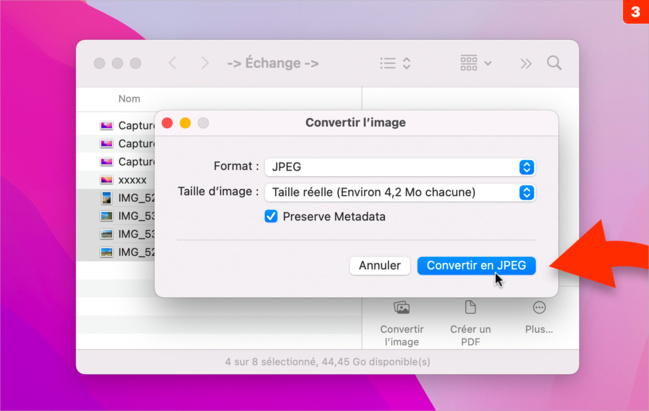649x411 pixels.
Task: Click the Convertir en JPEG button
Action: (476, 265)
